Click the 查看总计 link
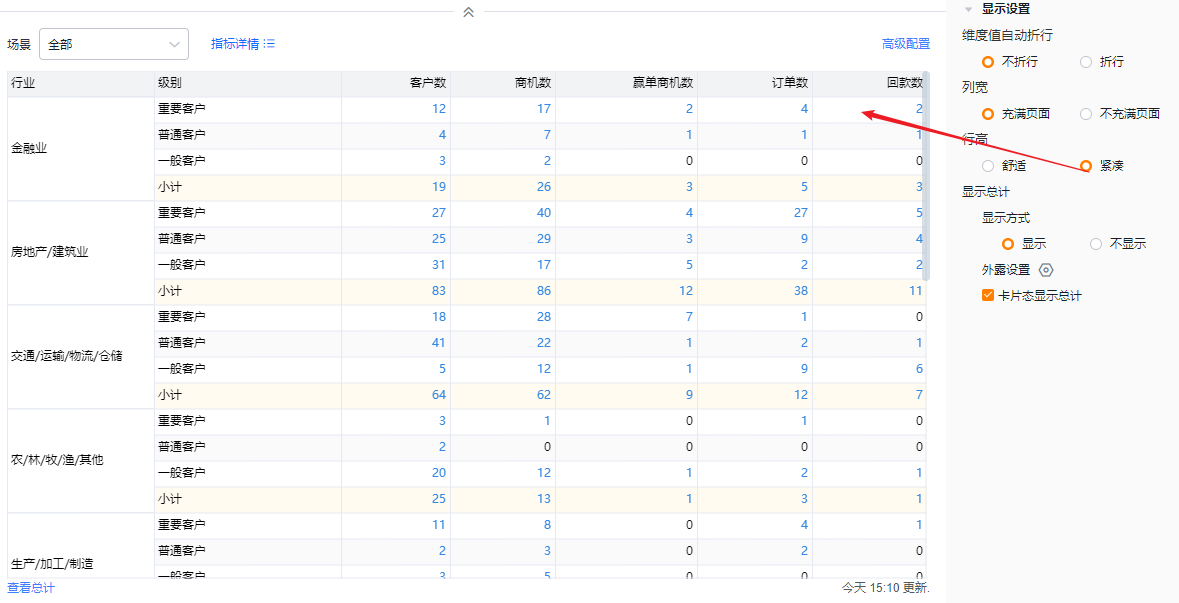 [31, 588]
